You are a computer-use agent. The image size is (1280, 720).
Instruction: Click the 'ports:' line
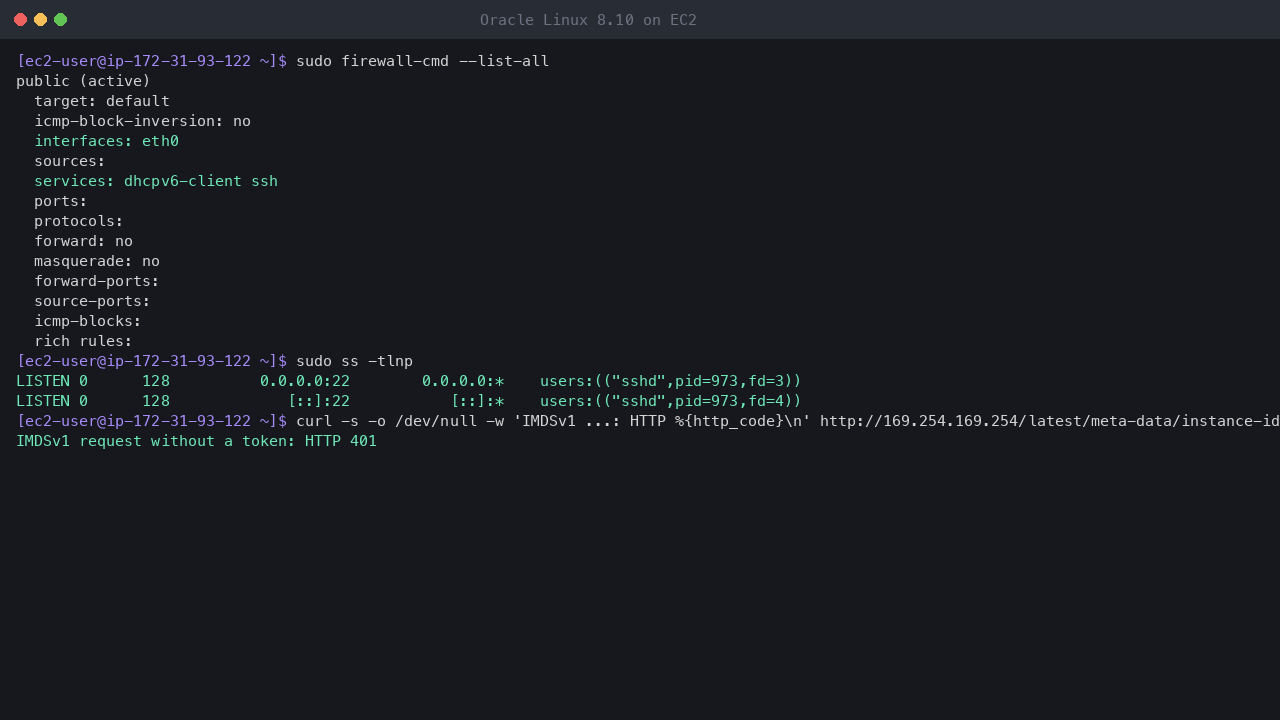(x=61, y=201)
